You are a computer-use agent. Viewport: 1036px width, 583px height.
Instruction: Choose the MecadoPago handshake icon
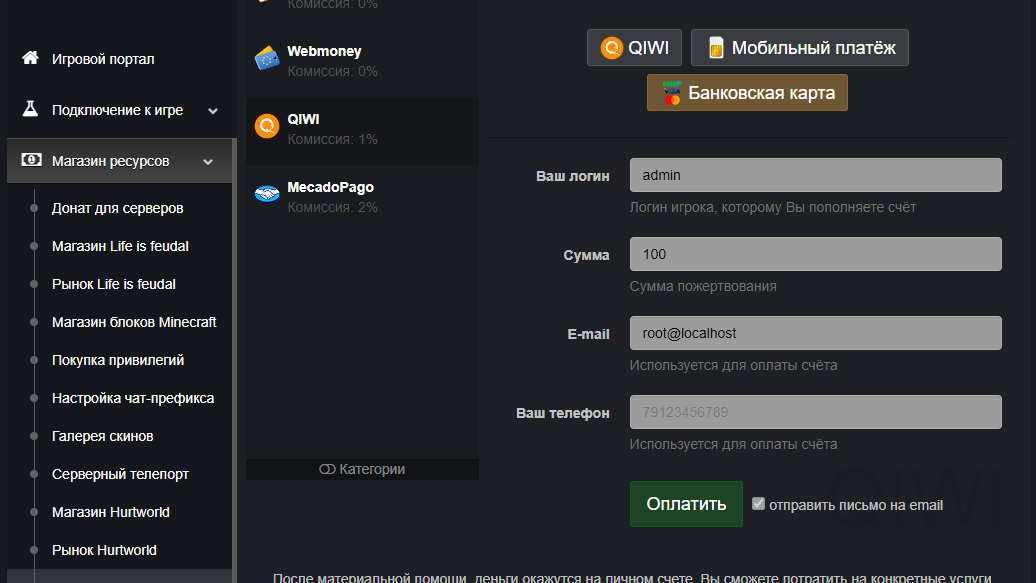(x=267, y=194)
